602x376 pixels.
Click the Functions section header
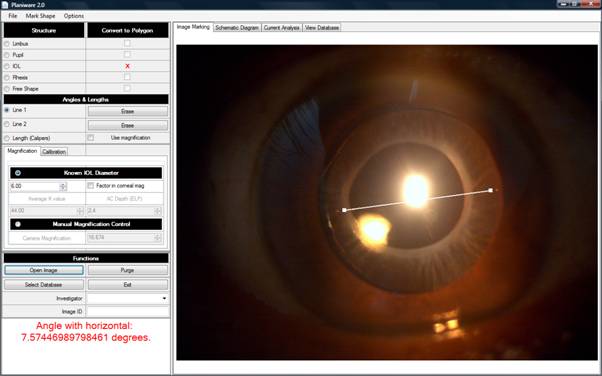pos(86,258)
